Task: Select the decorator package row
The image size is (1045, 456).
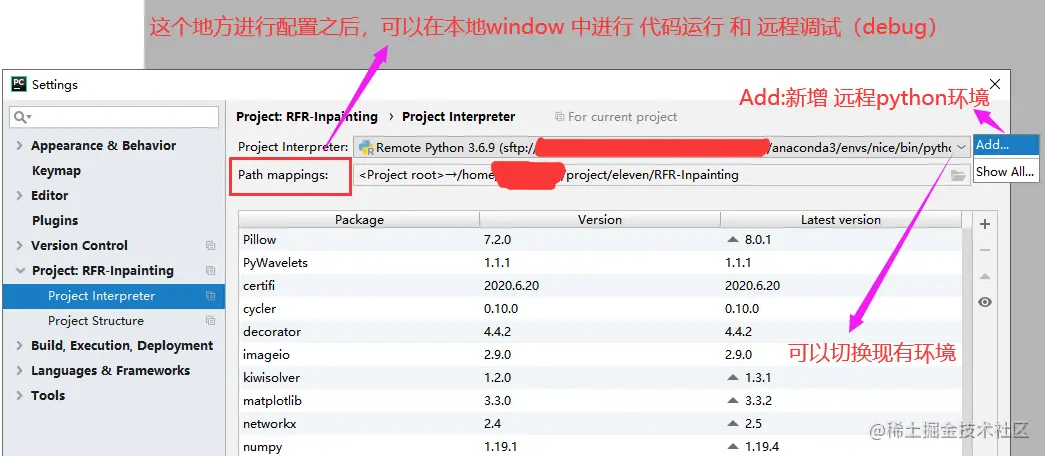Action: pyautogui.click(x=600, y=331)
